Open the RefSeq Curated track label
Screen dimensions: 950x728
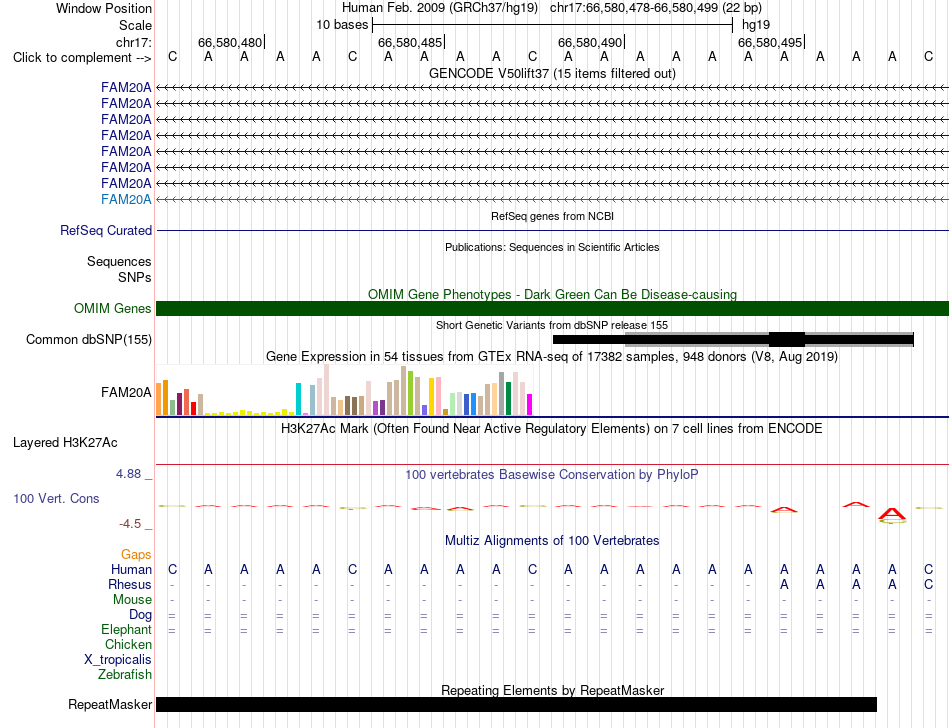click(x=105, y=231)
